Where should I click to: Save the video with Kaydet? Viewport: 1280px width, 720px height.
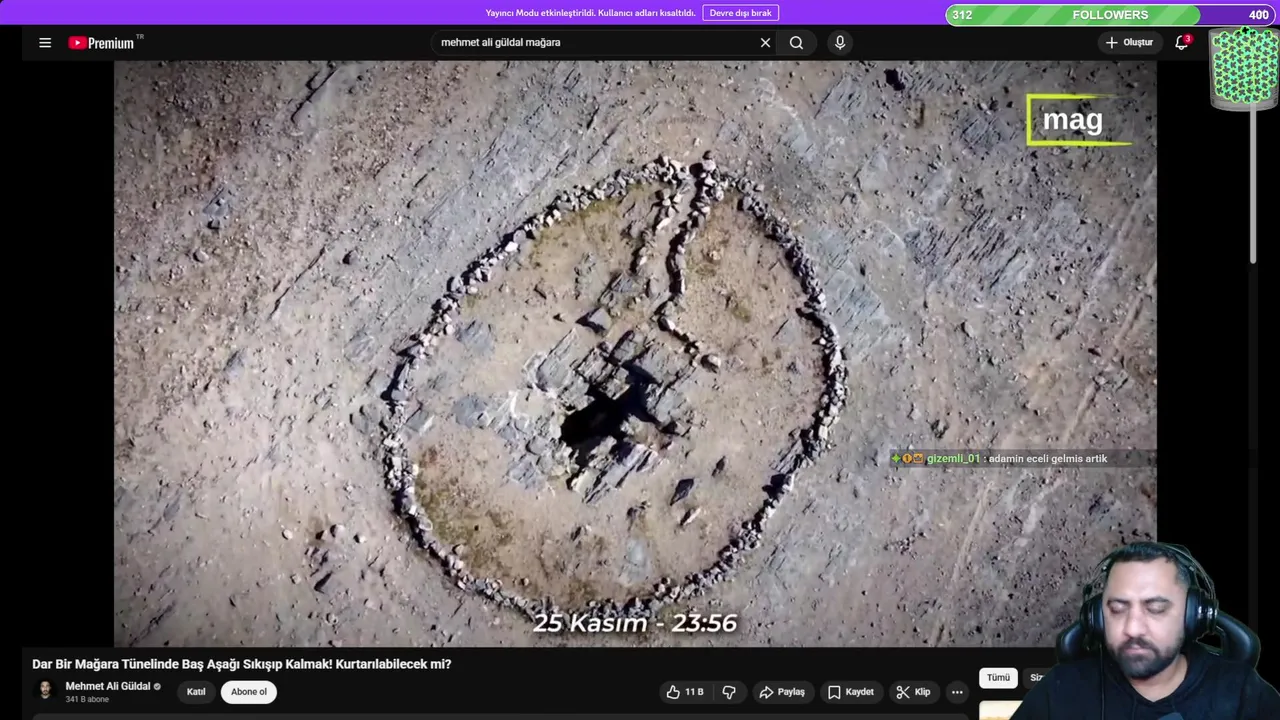pos(851,692)
